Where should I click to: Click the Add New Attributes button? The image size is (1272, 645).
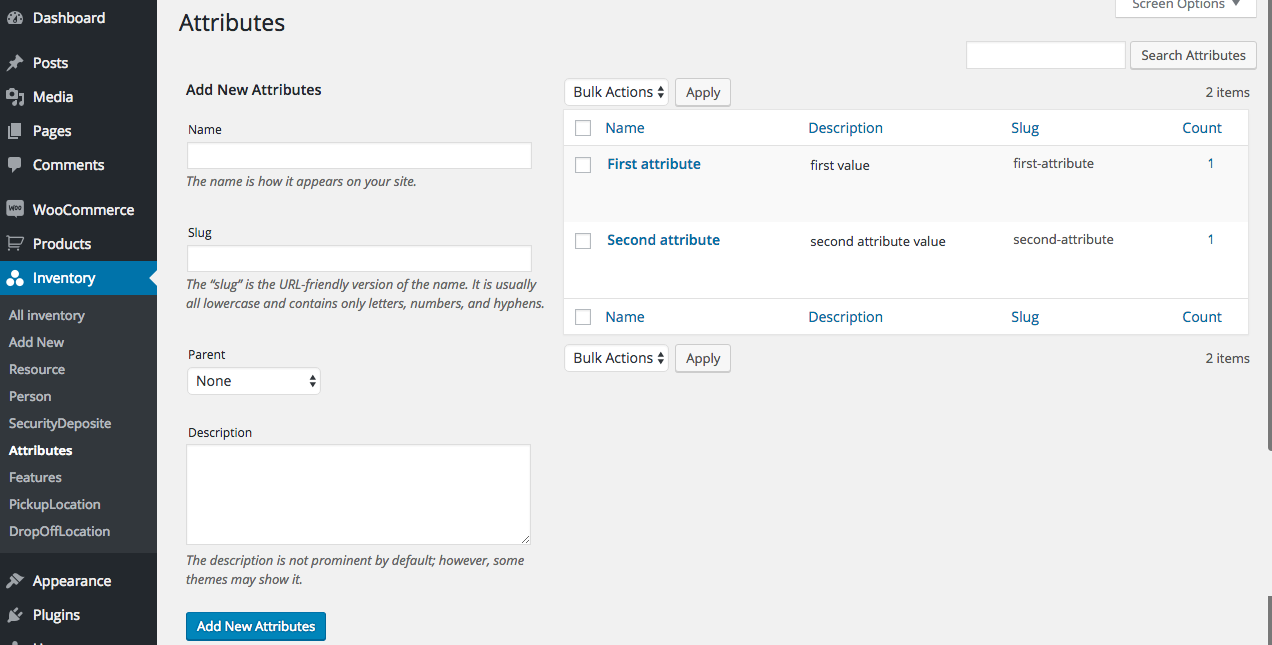pos(256,626)
